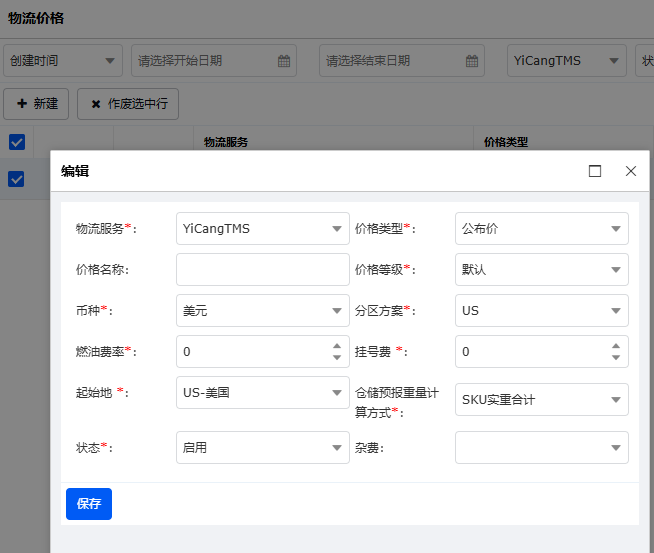Screen dimensions: 654x553
Task: Open the 币种 dropdown showing 美元
Action: pyautogui.click(x=337, y=311)
